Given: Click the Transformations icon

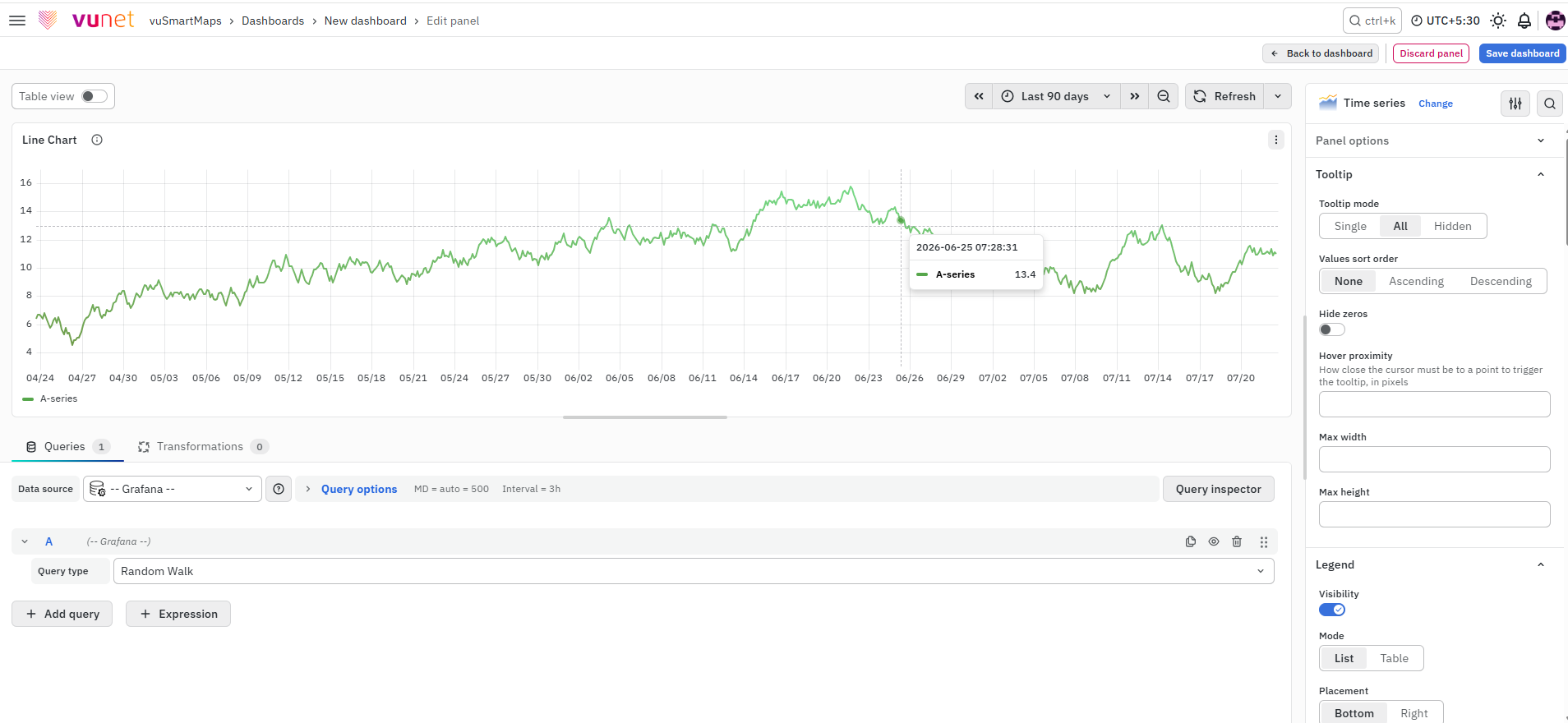Looking at the screenshot, I should click(144, 447).
